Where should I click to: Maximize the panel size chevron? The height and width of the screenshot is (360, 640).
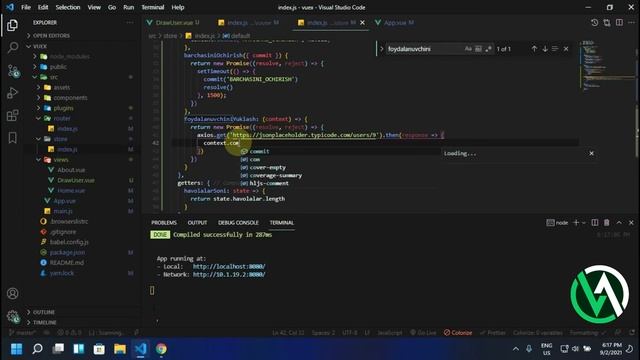coord(619,222)
